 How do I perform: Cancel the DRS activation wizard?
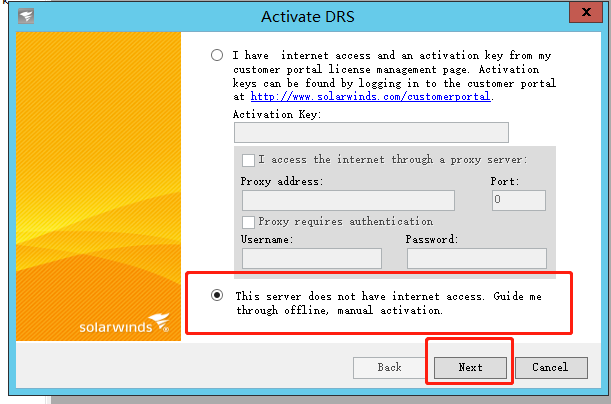click(x=551, y=367)
